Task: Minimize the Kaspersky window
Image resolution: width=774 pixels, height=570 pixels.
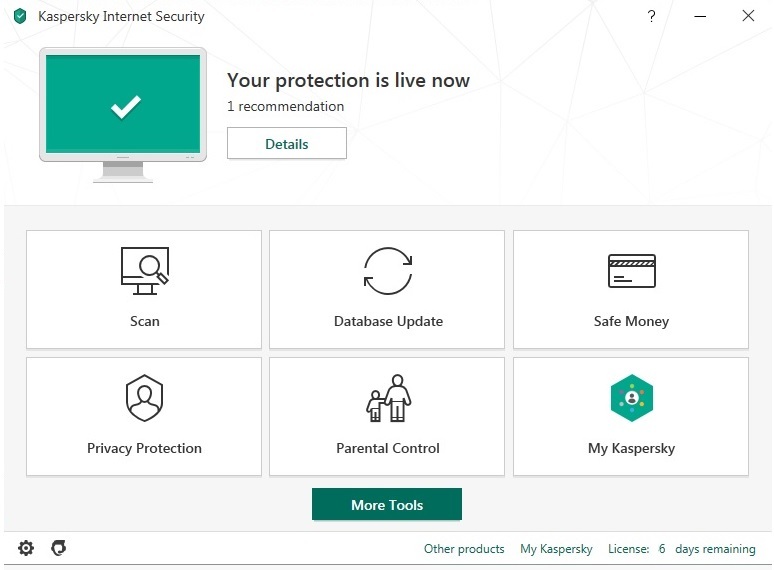Action: click(x=700, y=16)
